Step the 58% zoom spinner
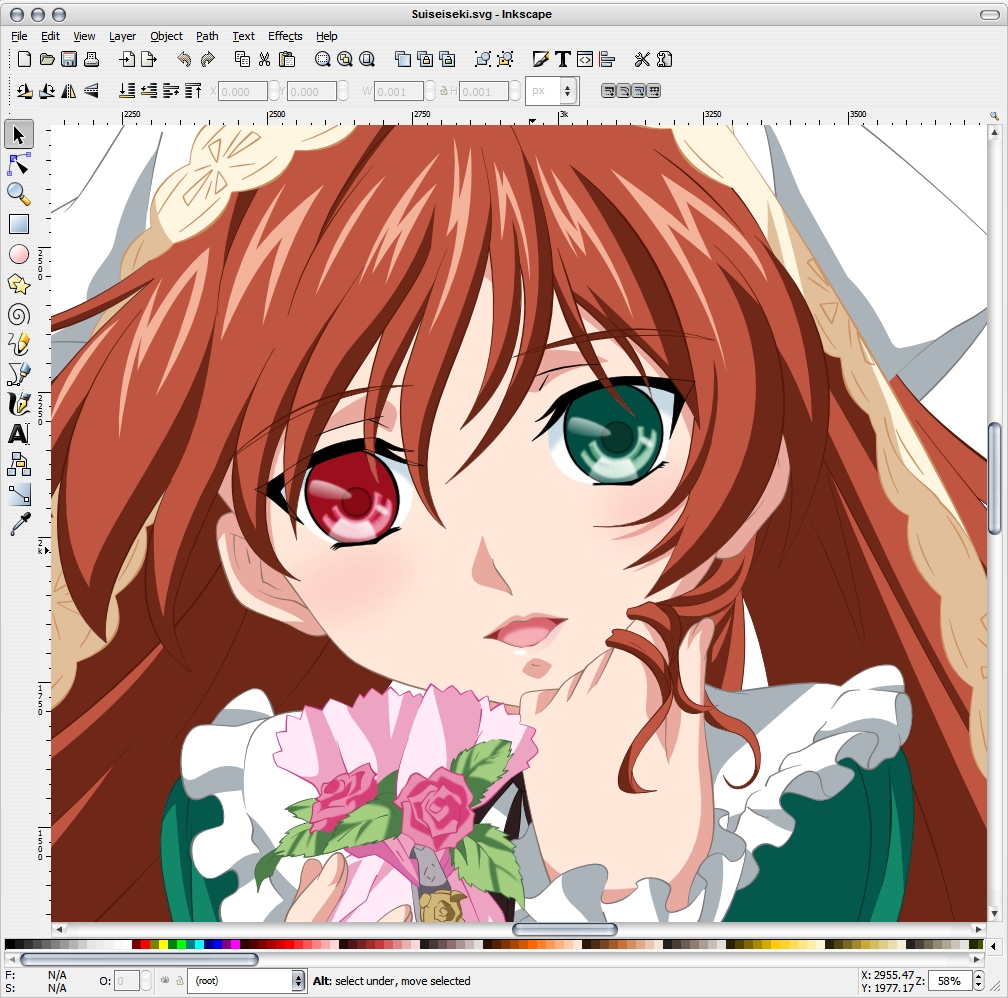 pyautogui.click(x=978, y=981)
